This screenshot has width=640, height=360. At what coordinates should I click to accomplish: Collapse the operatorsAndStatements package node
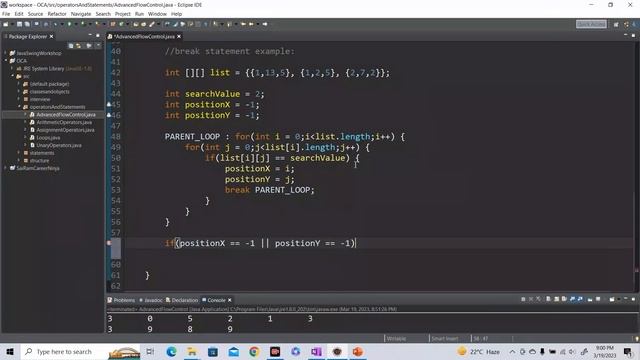pos(19,107)
